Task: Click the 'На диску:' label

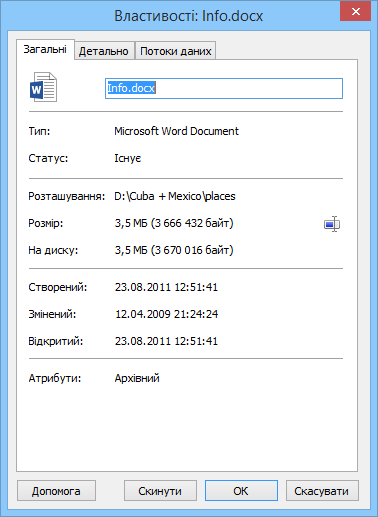Action: click(x=53, y=250)
